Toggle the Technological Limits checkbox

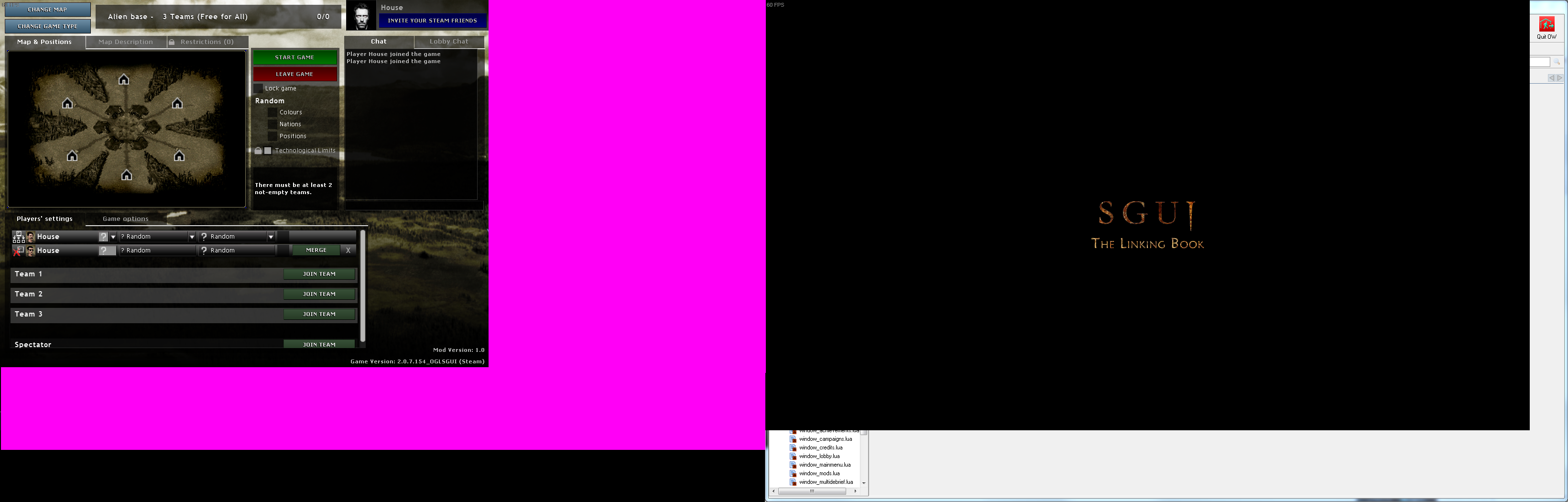coord(268,150)
